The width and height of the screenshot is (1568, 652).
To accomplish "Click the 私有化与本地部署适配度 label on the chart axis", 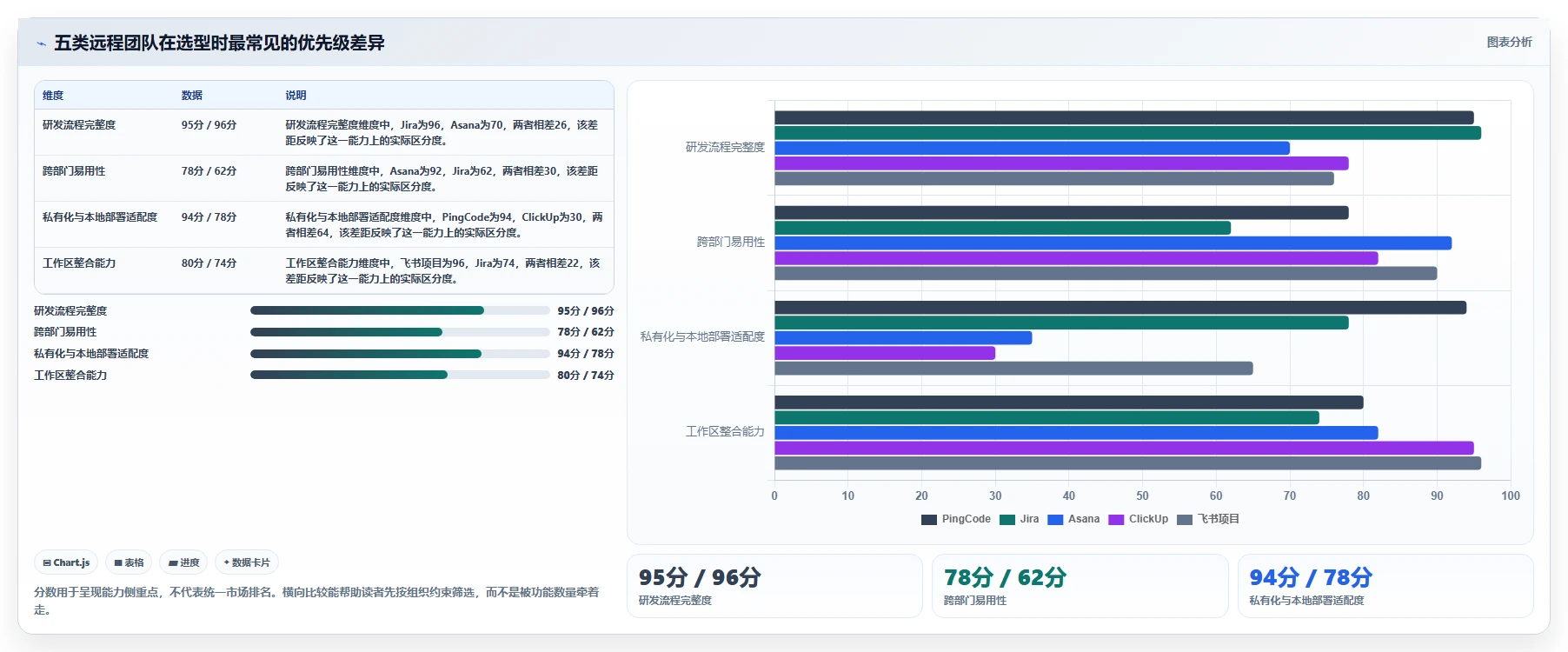I will pos(702,337).
